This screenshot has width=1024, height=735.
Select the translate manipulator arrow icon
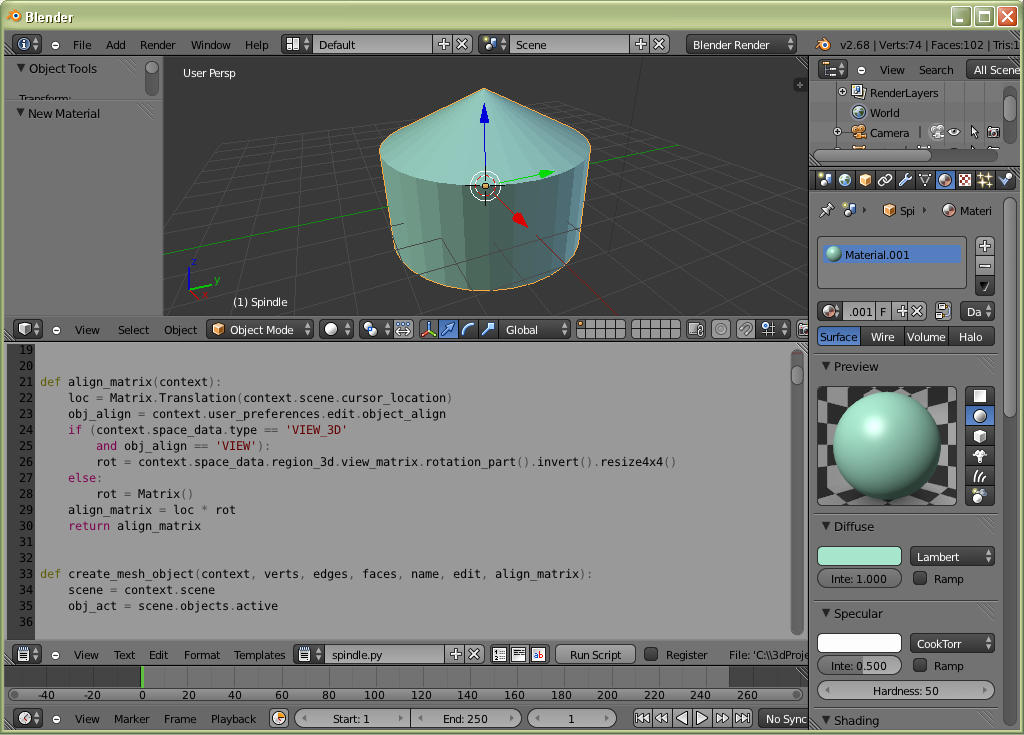tap(448, 329)
